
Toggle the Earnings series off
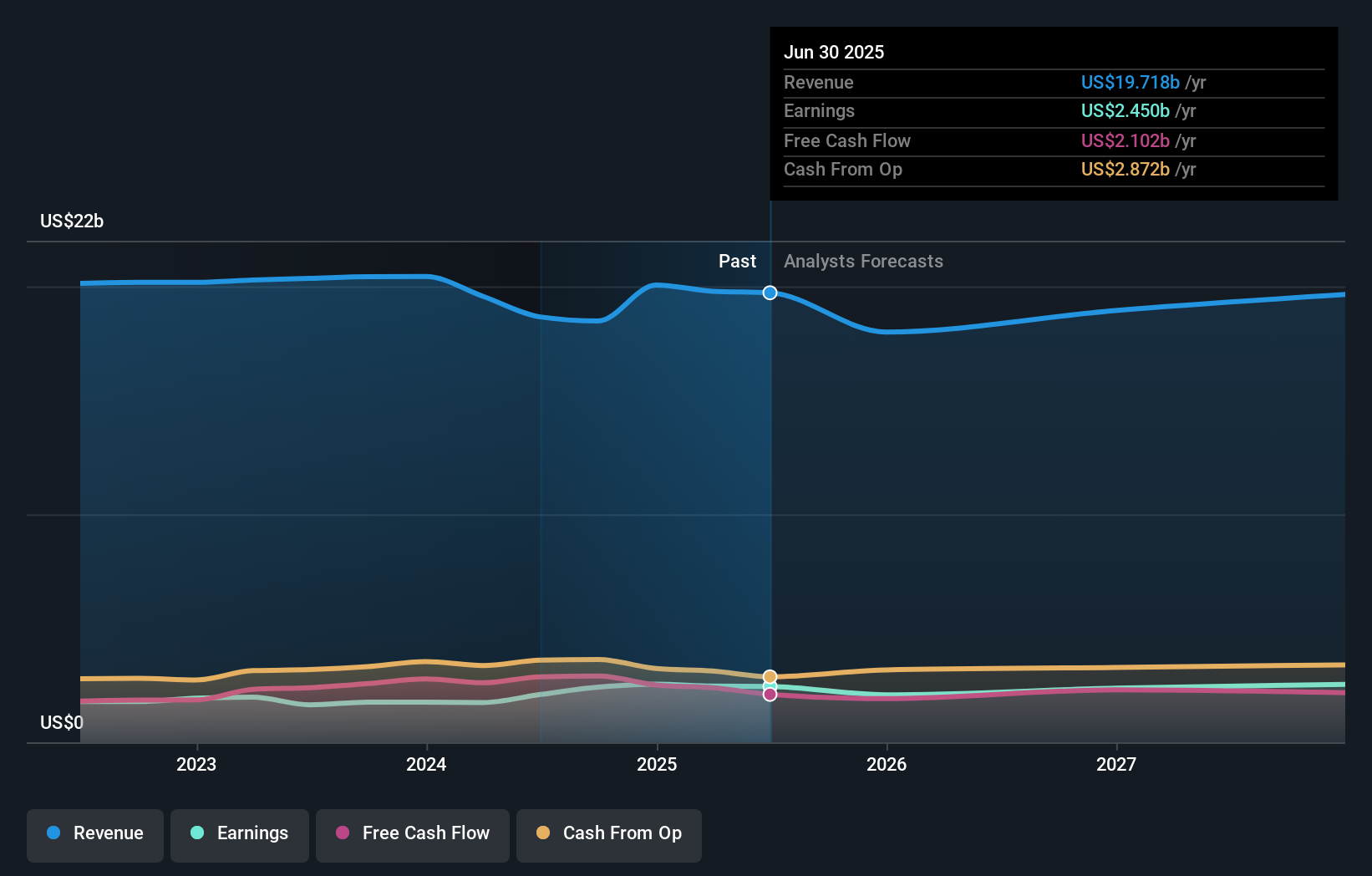pyautogui.click(x=240, y=833)
